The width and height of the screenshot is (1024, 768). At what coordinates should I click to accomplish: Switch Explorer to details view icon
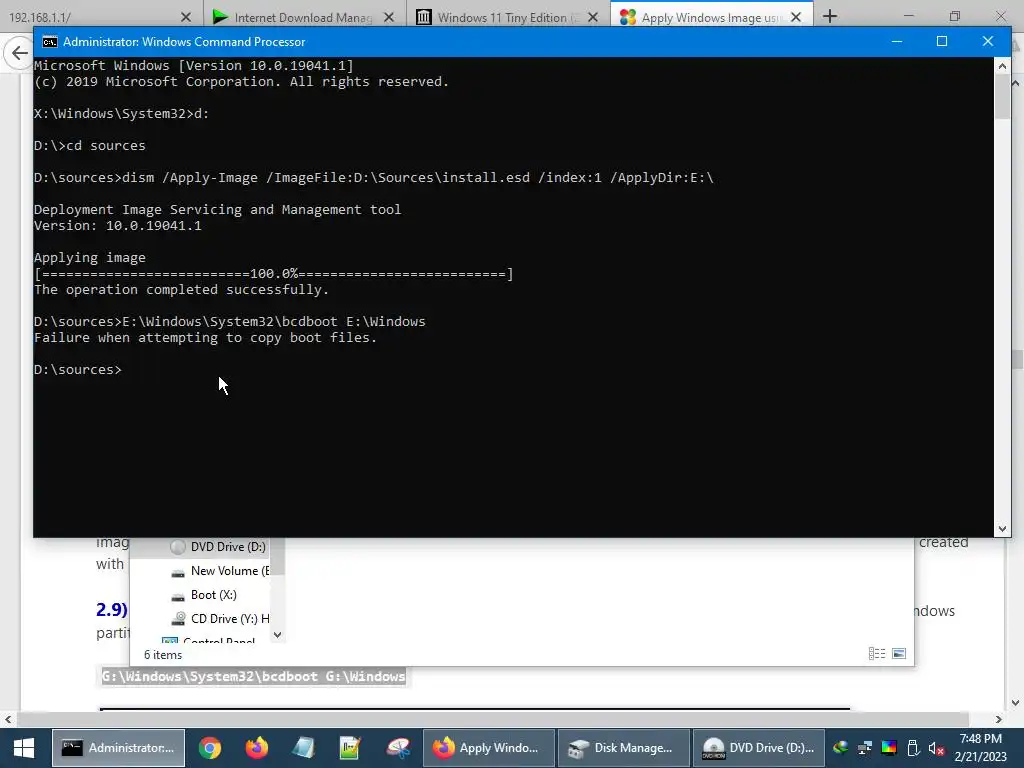(877, 654)
